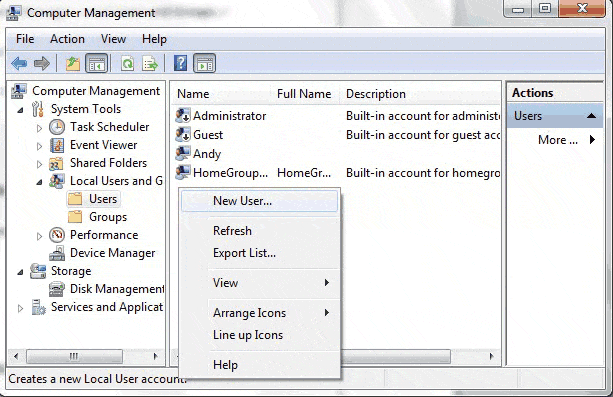Image resolution: width=613 pixels, height=397 pixels.
Task: Expand the Services and Applications node
Action: click(x=20, y=308)
